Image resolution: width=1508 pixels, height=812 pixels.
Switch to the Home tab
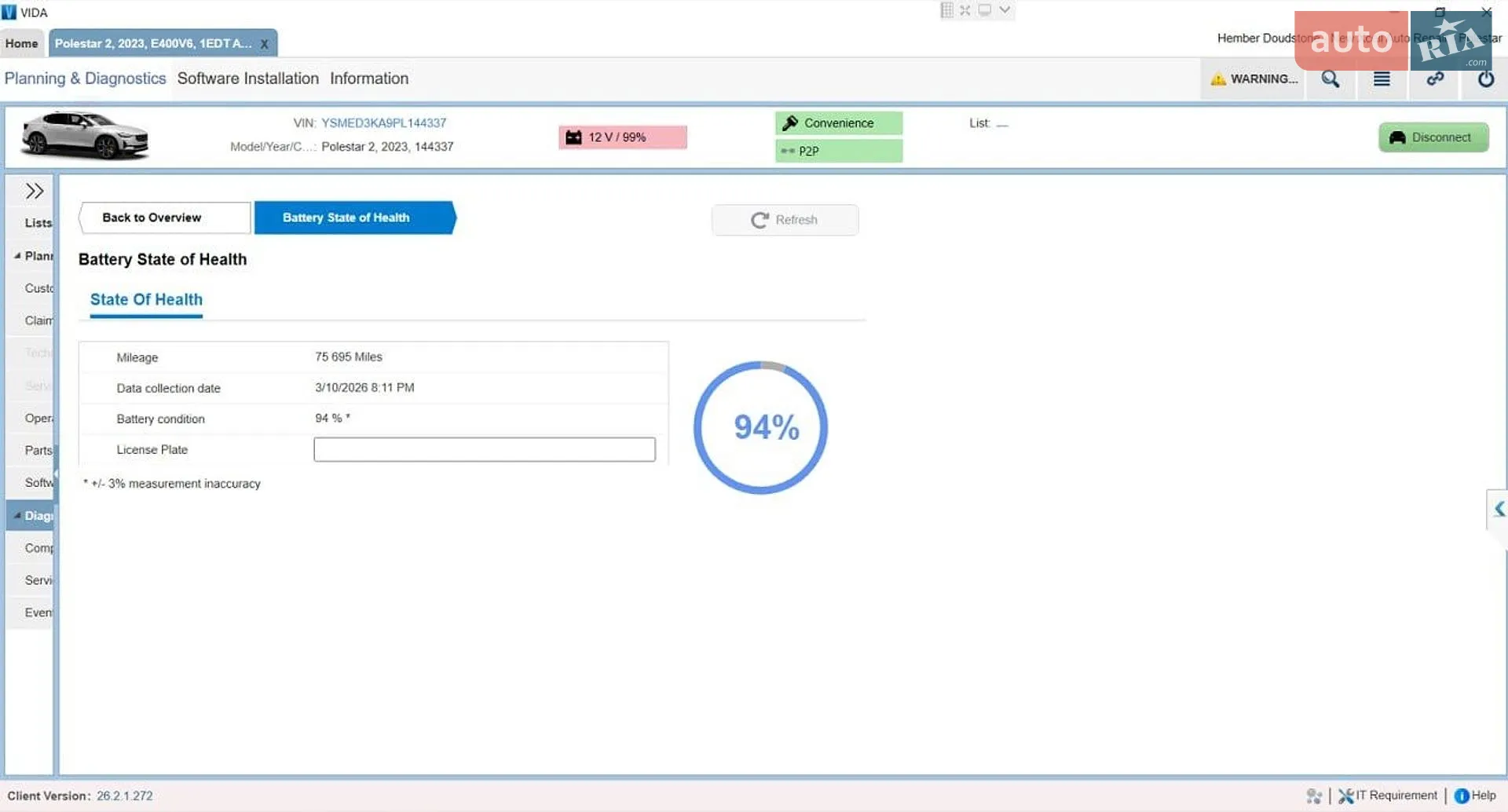click(x=22, y=43)
